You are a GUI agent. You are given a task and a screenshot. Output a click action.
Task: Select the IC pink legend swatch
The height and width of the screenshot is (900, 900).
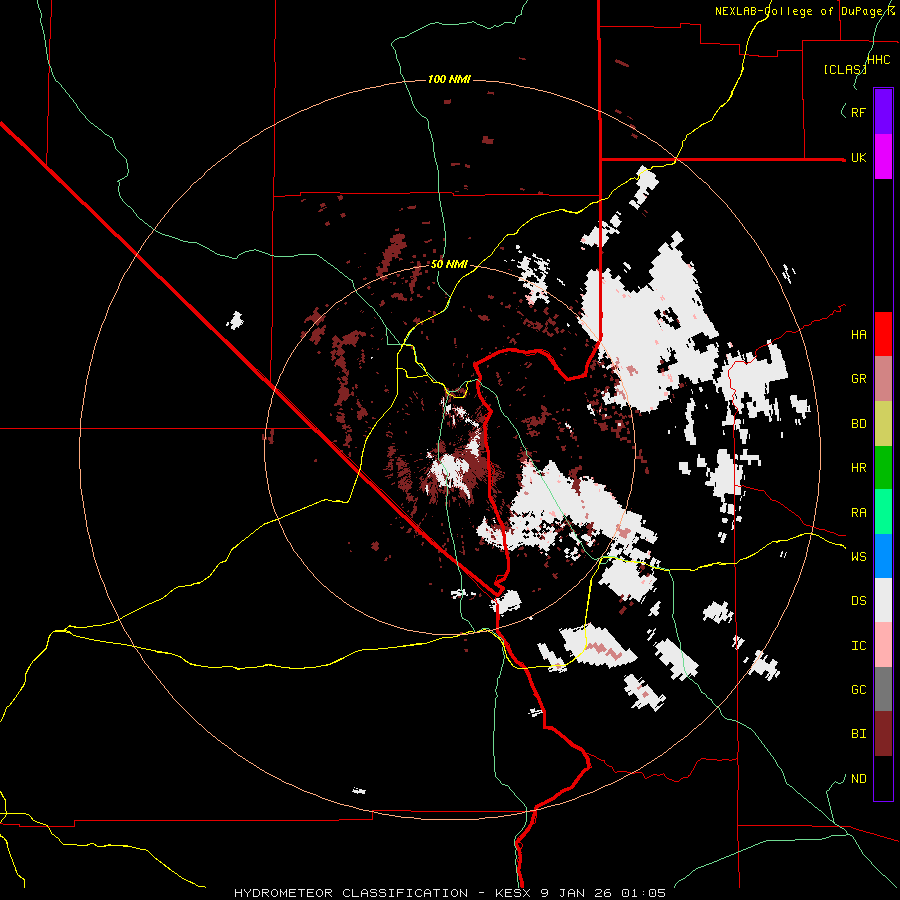883,645
